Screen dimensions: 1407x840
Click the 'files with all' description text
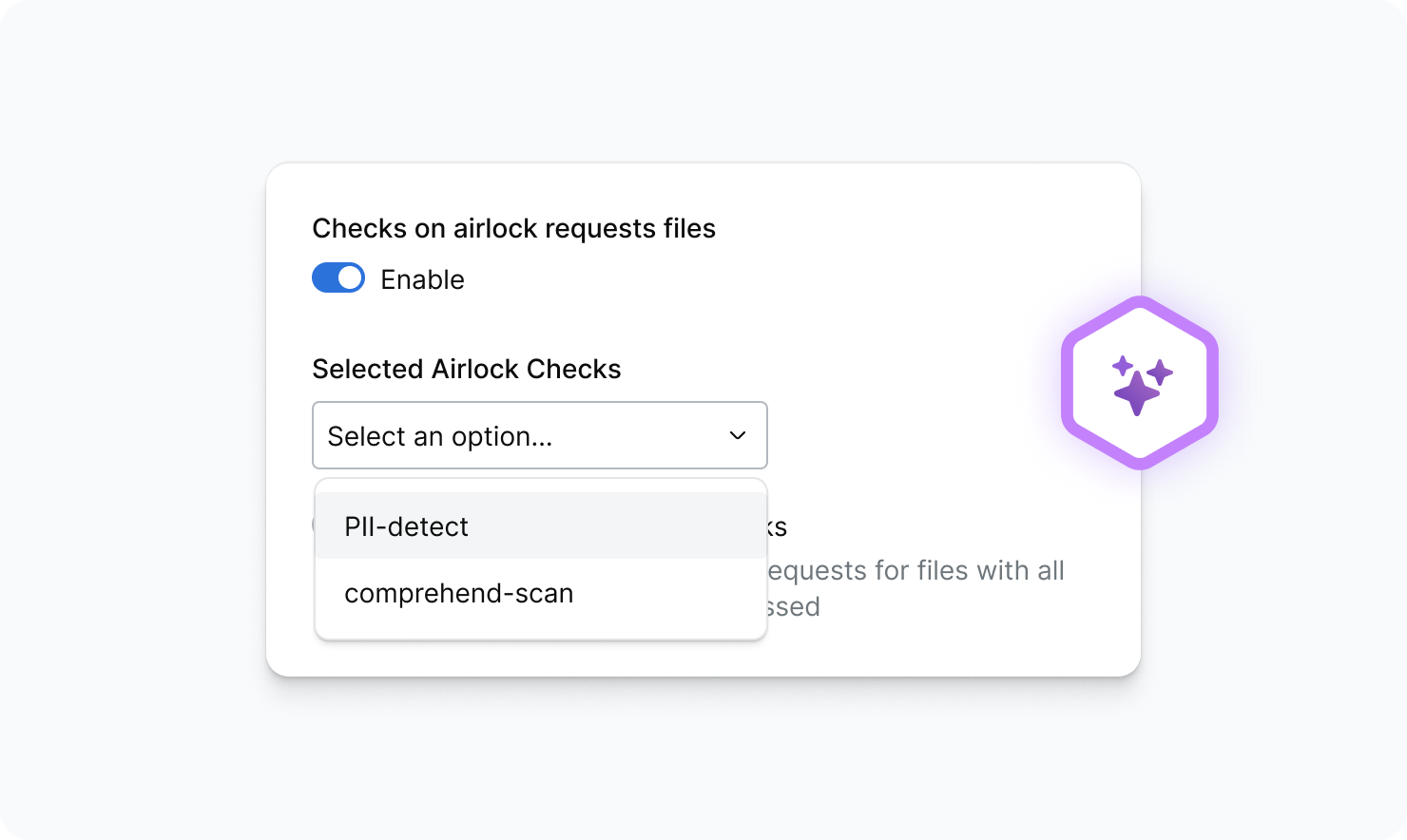coord(989,570)
